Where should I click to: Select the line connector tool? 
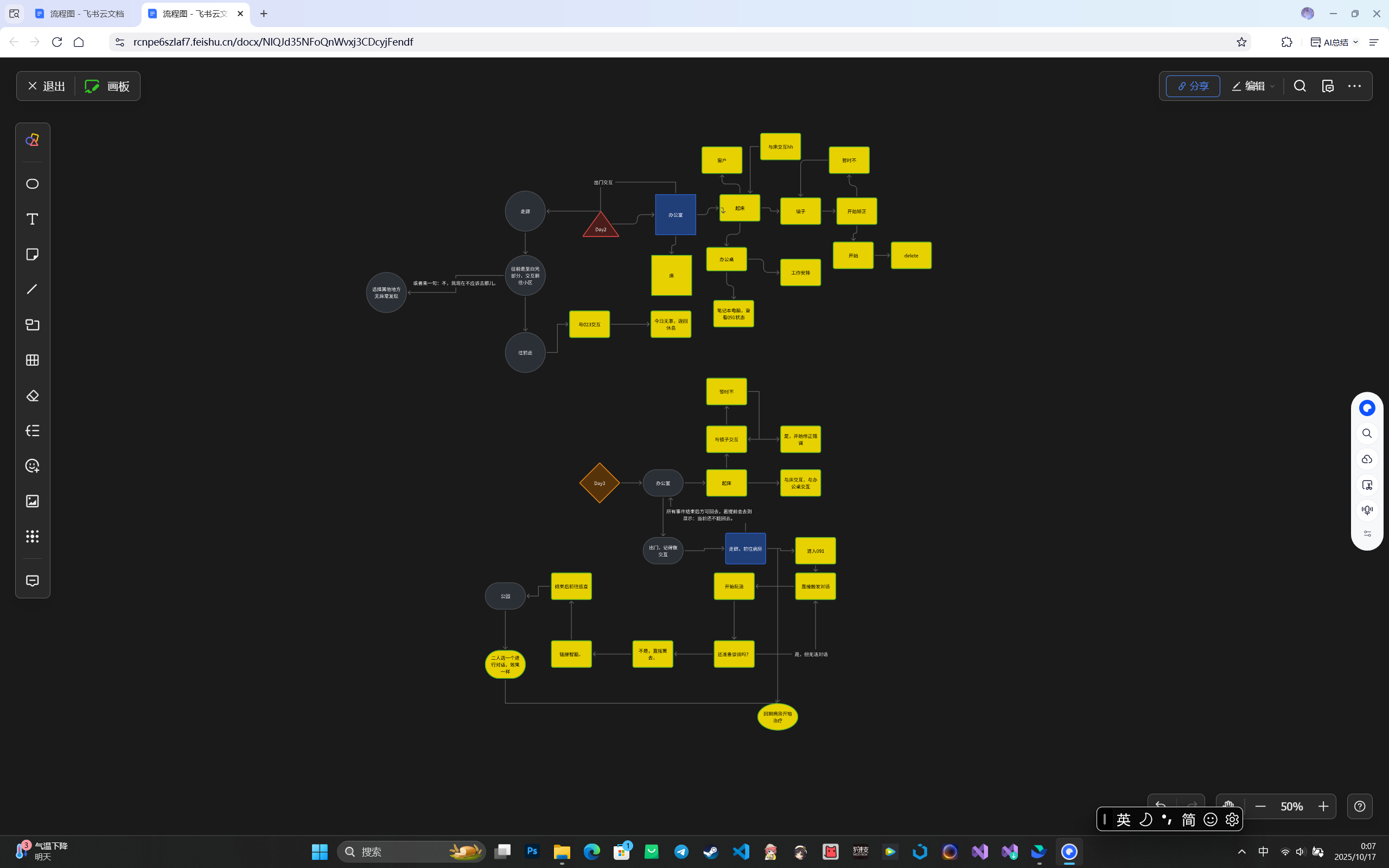[32, 289]
